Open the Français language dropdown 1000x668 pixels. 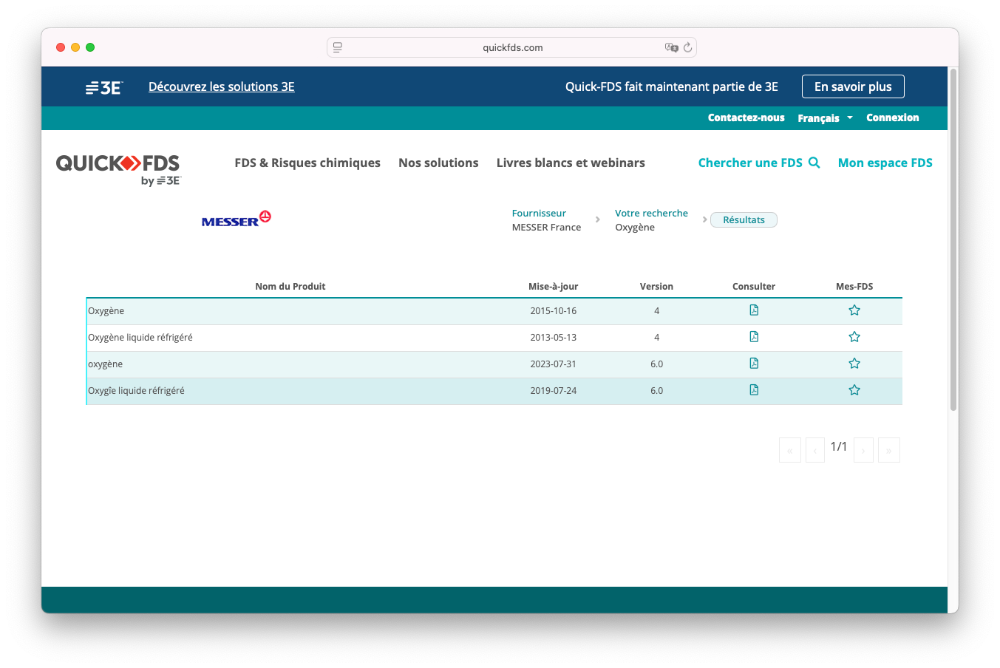pyautogui.click(x=825, y=118)
